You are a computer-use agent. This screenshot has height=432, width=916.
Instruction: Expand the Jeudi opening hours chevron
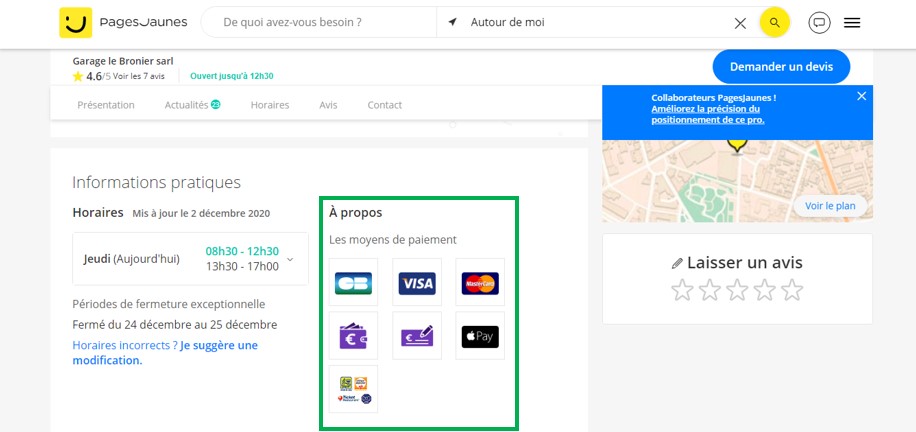pyautogui.click(x=290, y=259)
